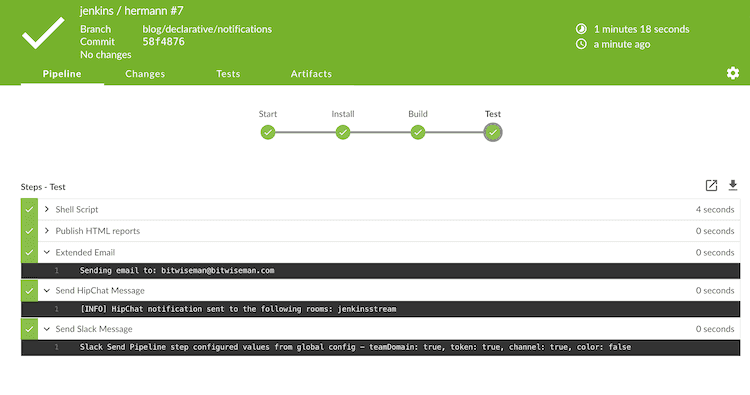Collapse the Send Slack Message step

(46, 329)
